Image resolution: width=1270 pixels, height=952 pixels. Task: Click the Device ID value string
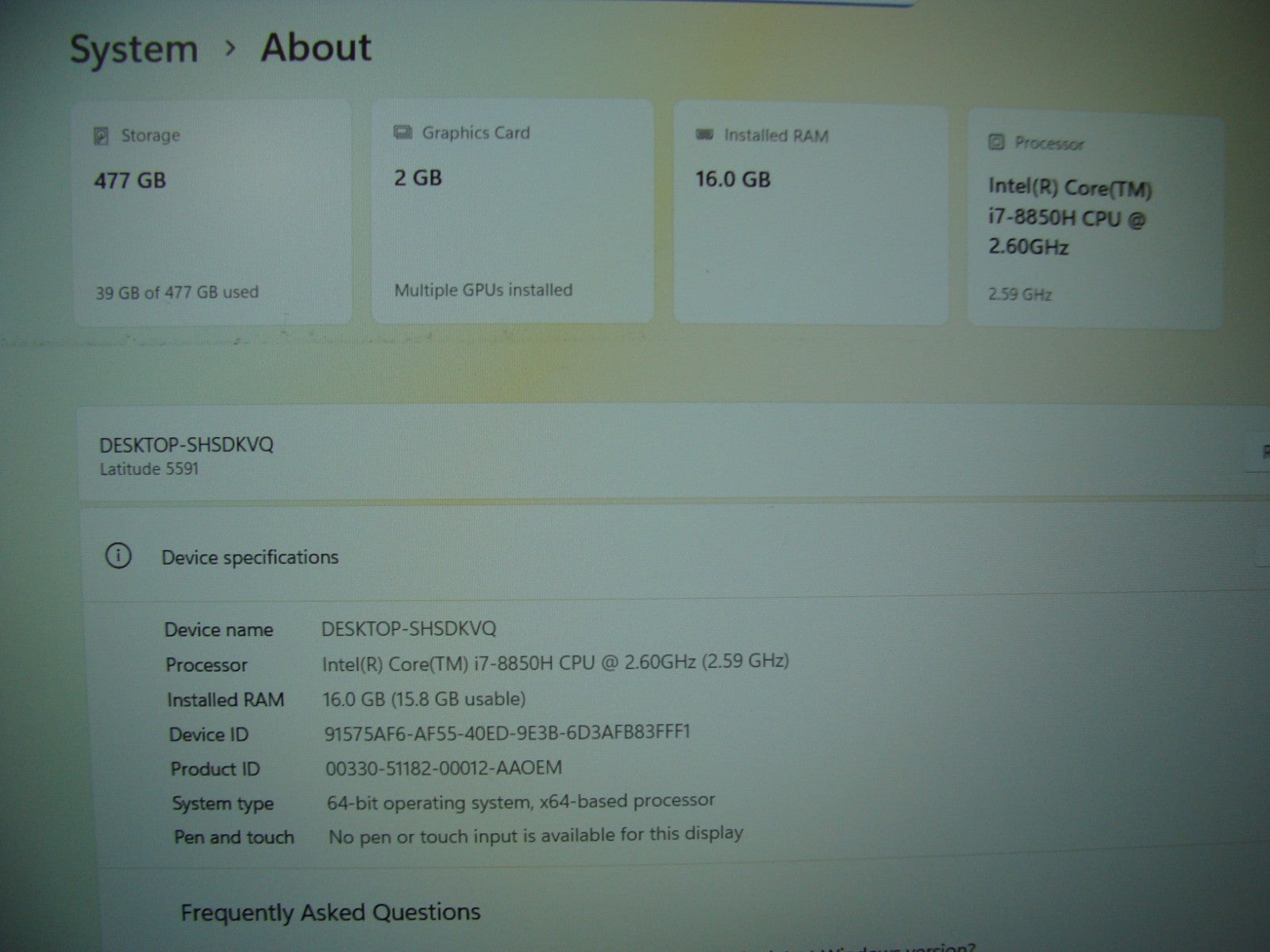pos(507,732)
